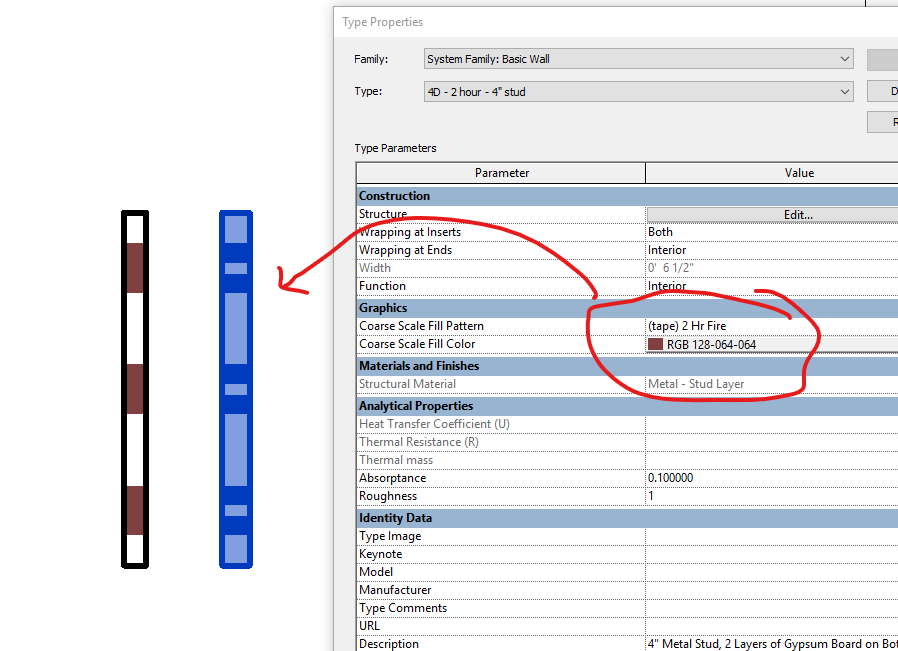Select the black-outlined fire tape wall

(135, 389)
